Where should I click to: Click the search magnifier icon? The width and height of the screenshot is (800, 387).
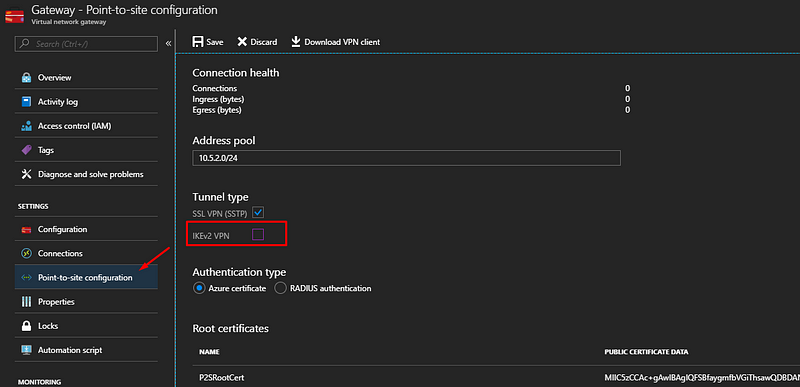tap(24, 44)
